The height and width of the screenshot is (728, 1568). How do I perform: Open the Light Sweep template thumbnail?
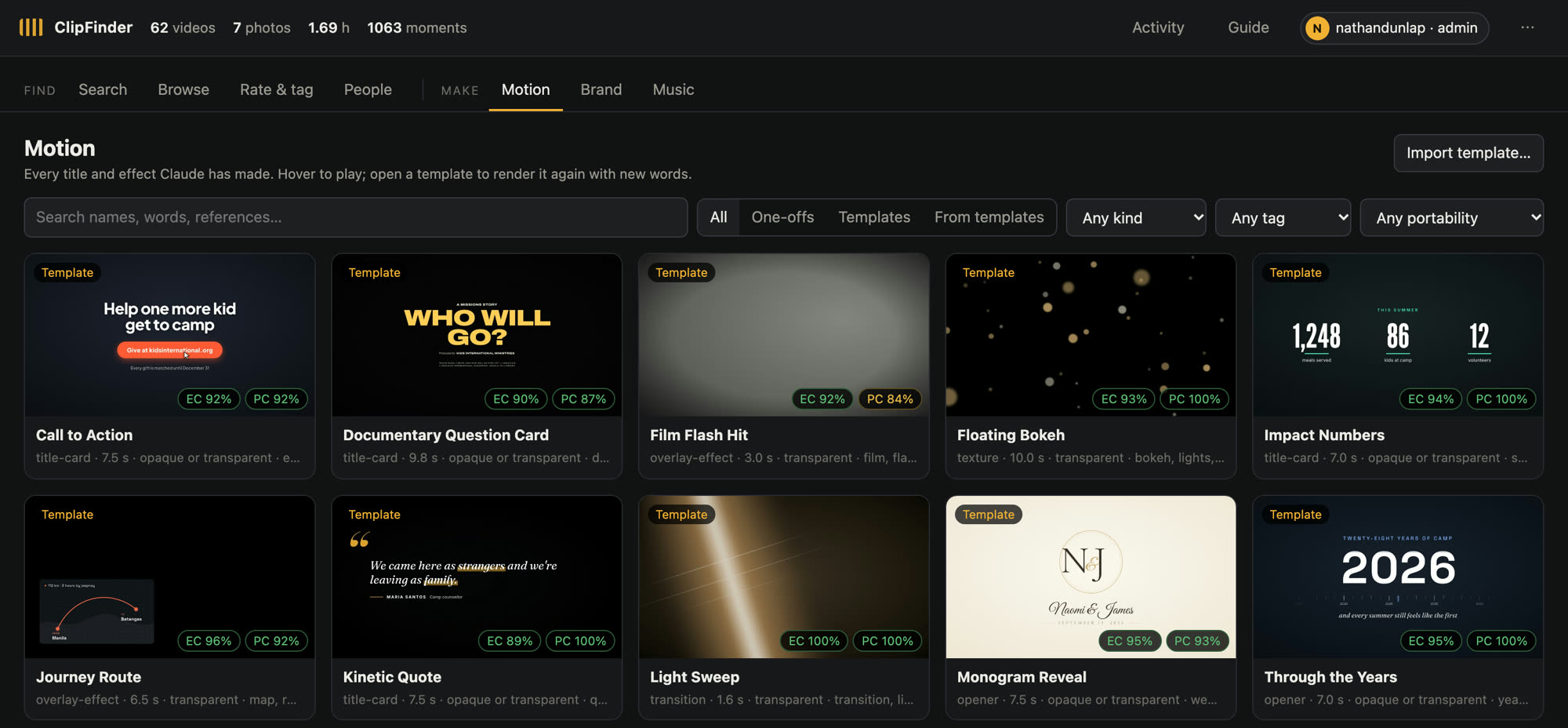784,577
